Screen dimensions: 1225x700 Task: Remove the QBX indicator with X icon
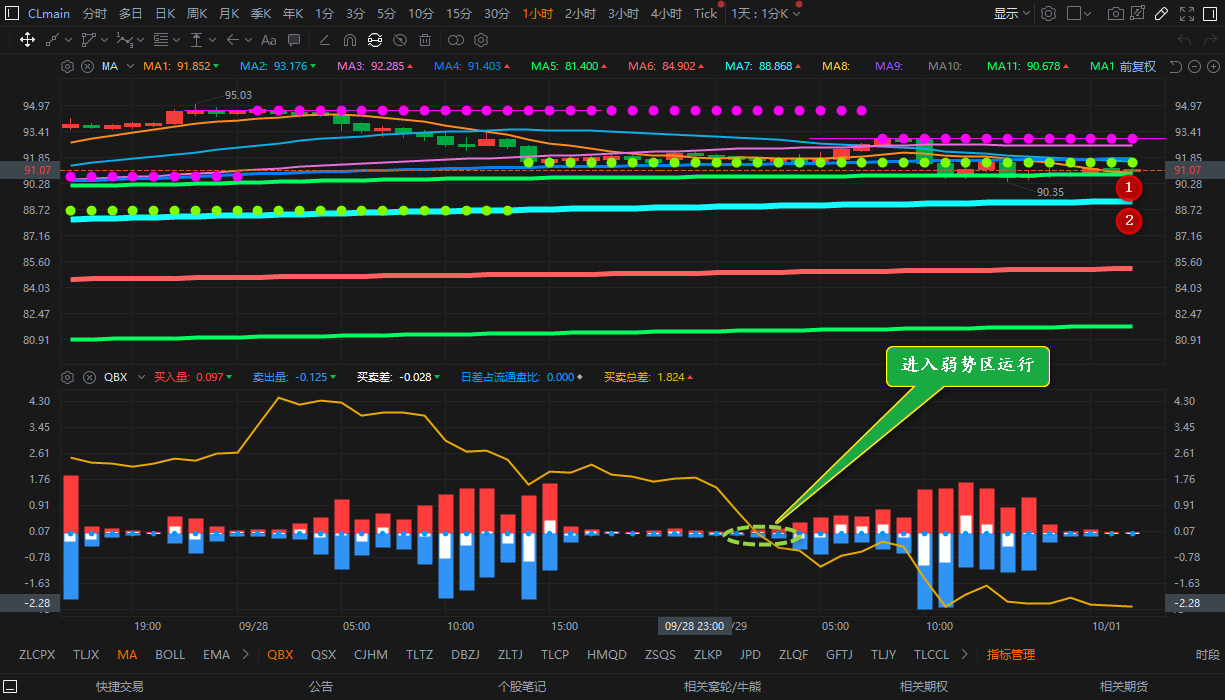tap(87, 377)
